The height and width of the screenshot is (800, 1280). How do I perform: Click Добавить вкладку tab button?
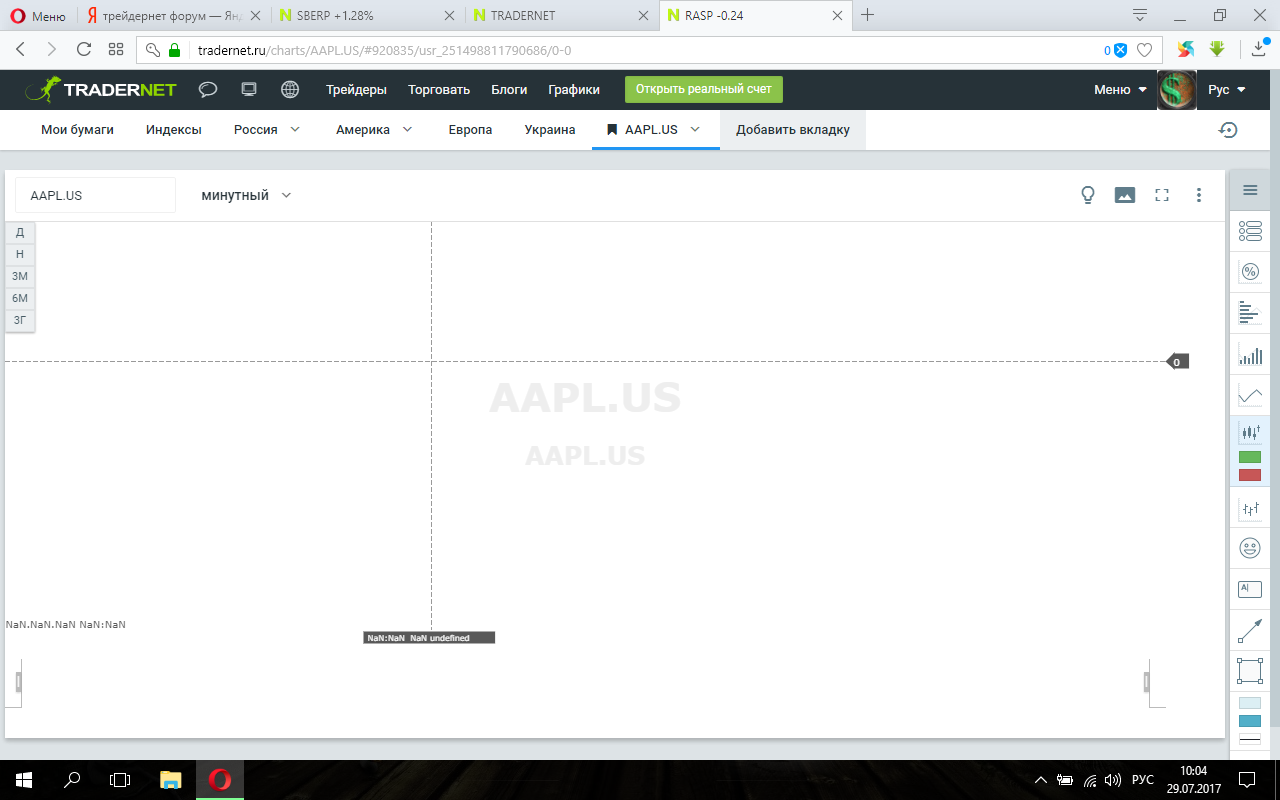(793, 130)
